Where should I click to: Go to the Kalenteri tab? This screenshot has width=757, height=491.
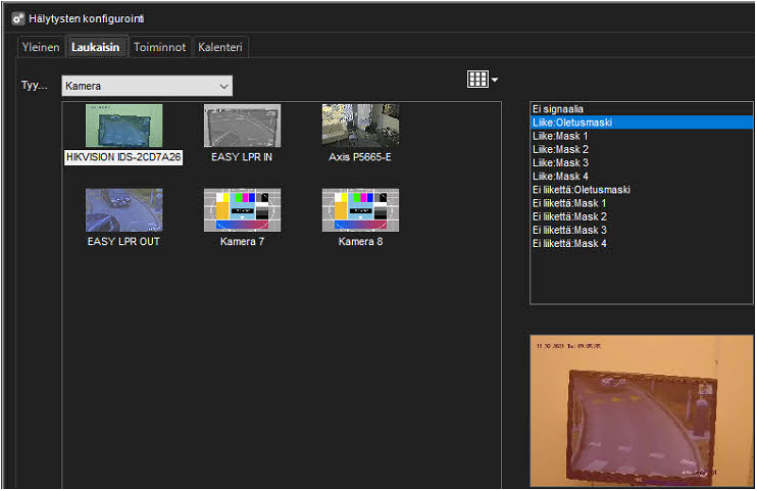coord(220,47)
